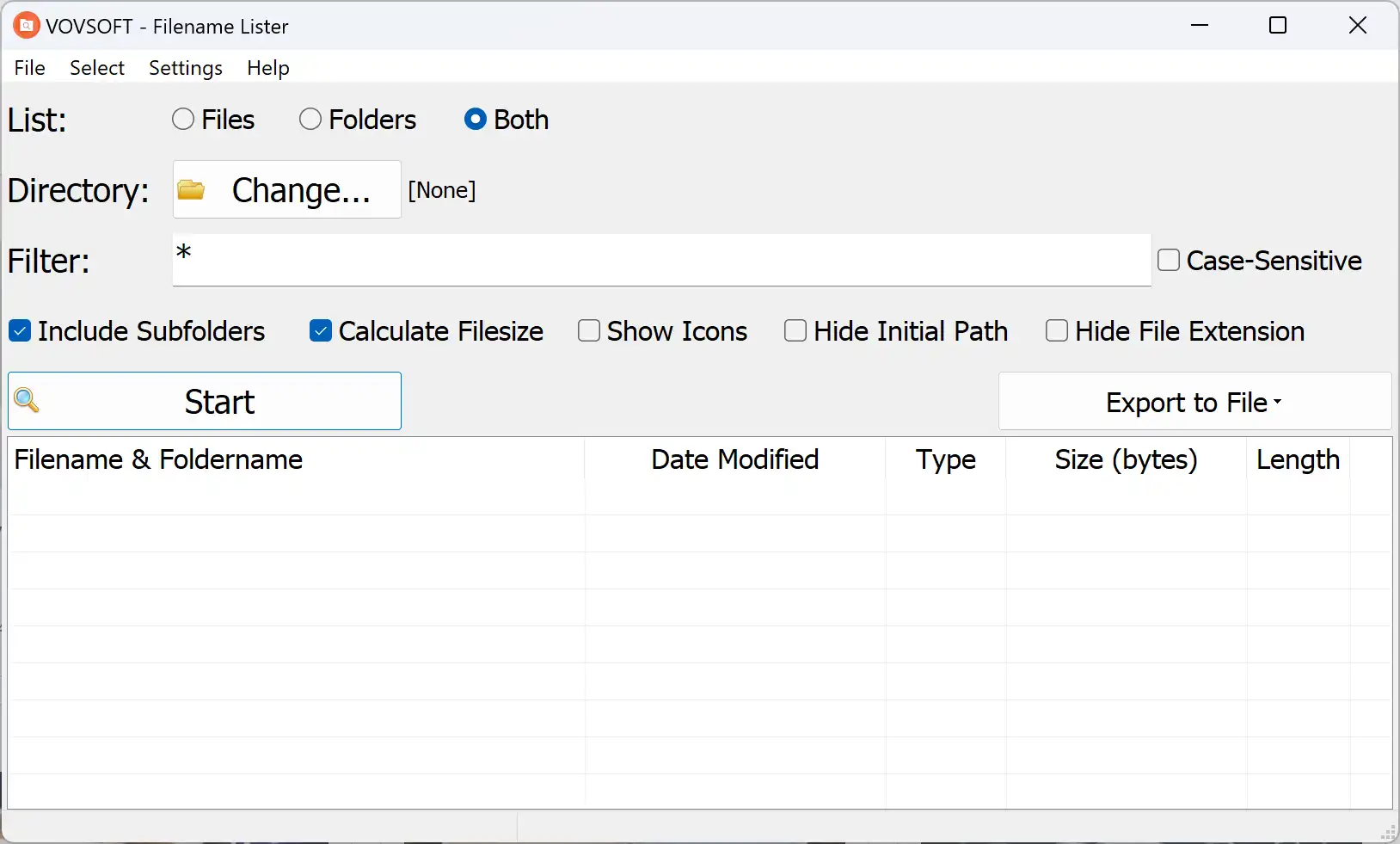The image size is (1400, 844).
Task: Open the Export to File dropdown
Action: (1195, 401)
